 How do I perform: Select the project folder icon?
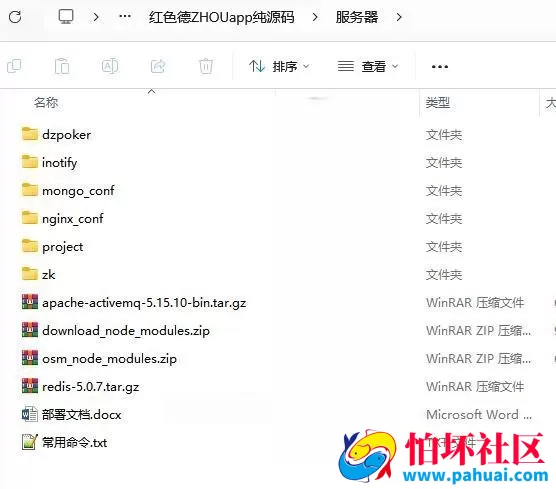pos(30,246)
